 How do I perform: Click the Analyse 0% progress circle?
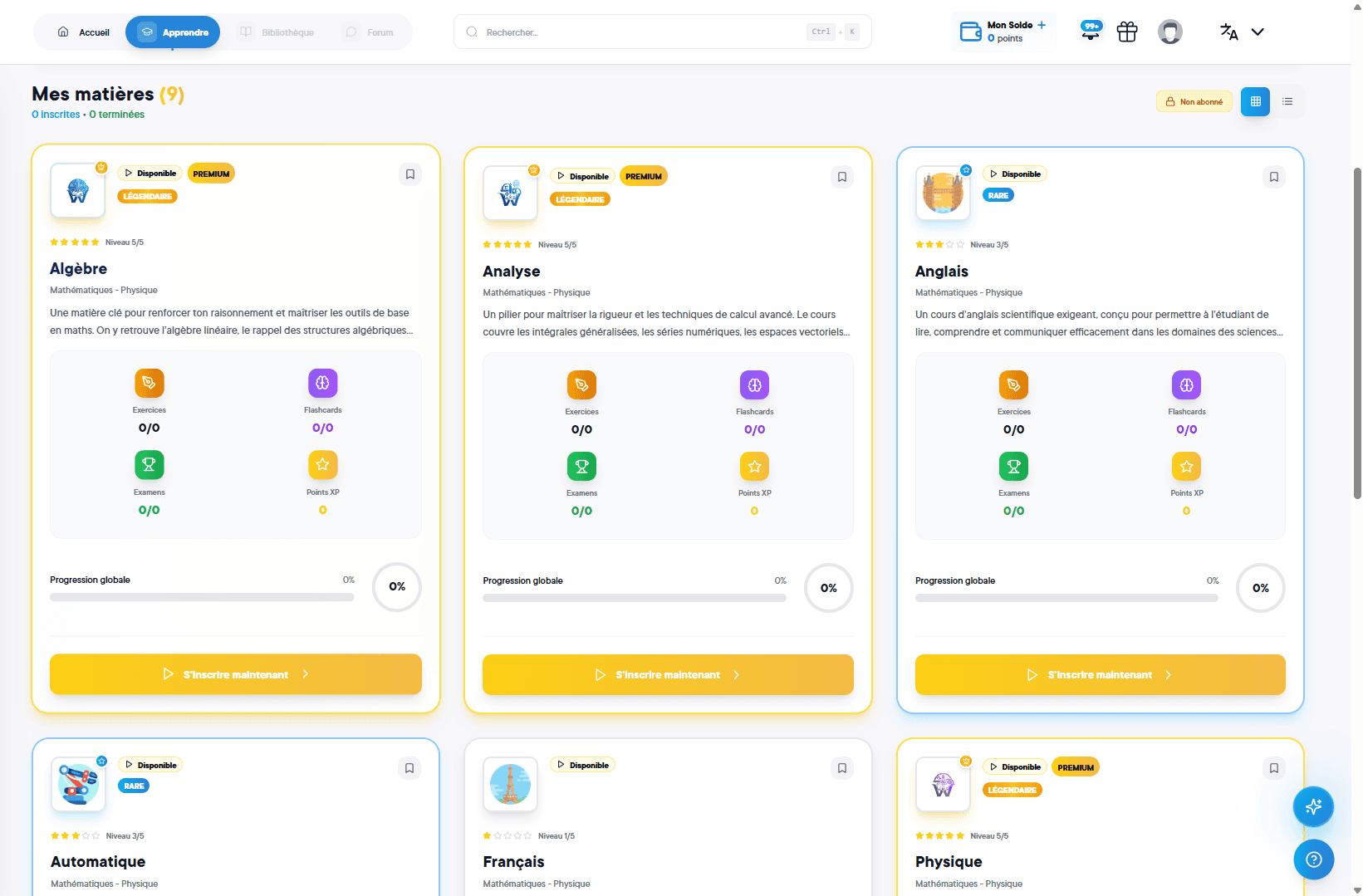[829, 588]
